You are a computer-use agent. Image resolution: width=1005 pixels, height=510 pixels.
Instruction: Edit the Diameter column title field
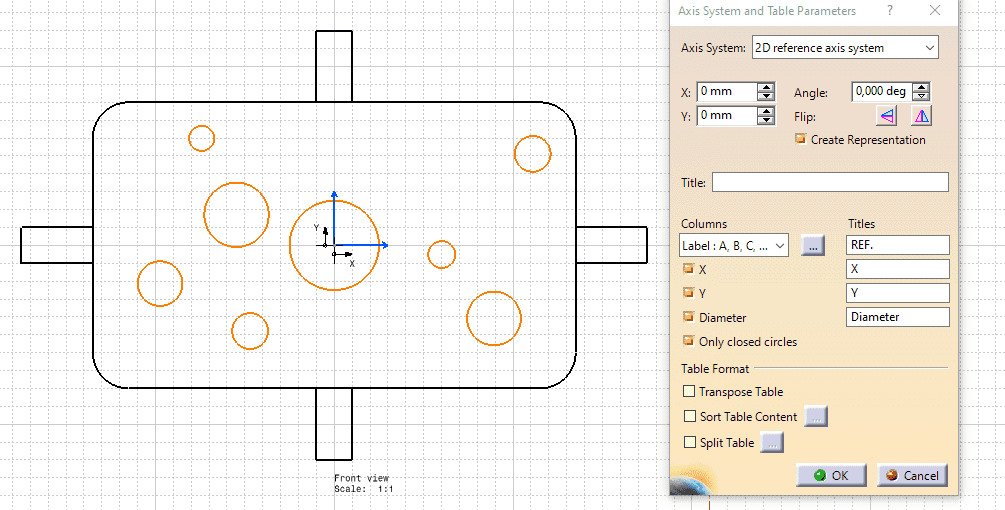tap(897, 317)
